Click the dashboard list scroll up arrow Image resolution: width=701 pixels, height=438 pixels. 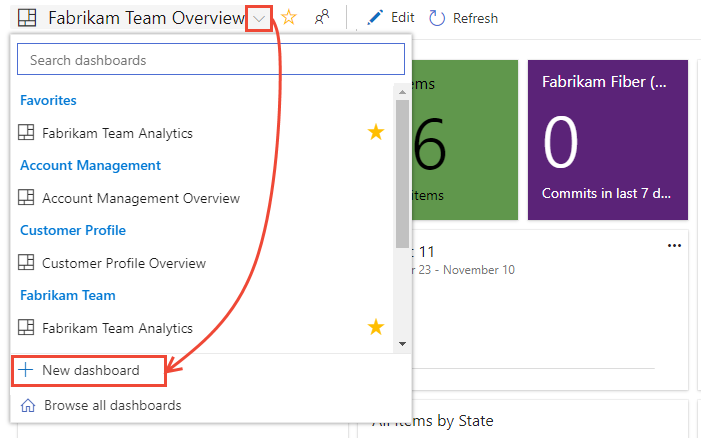(402, 92)
